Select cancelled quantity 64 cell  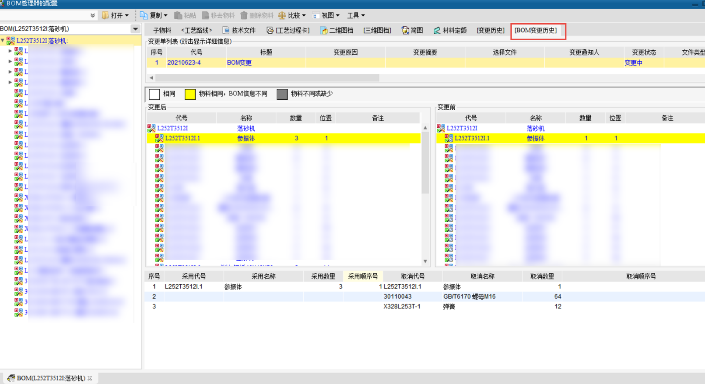558,297
